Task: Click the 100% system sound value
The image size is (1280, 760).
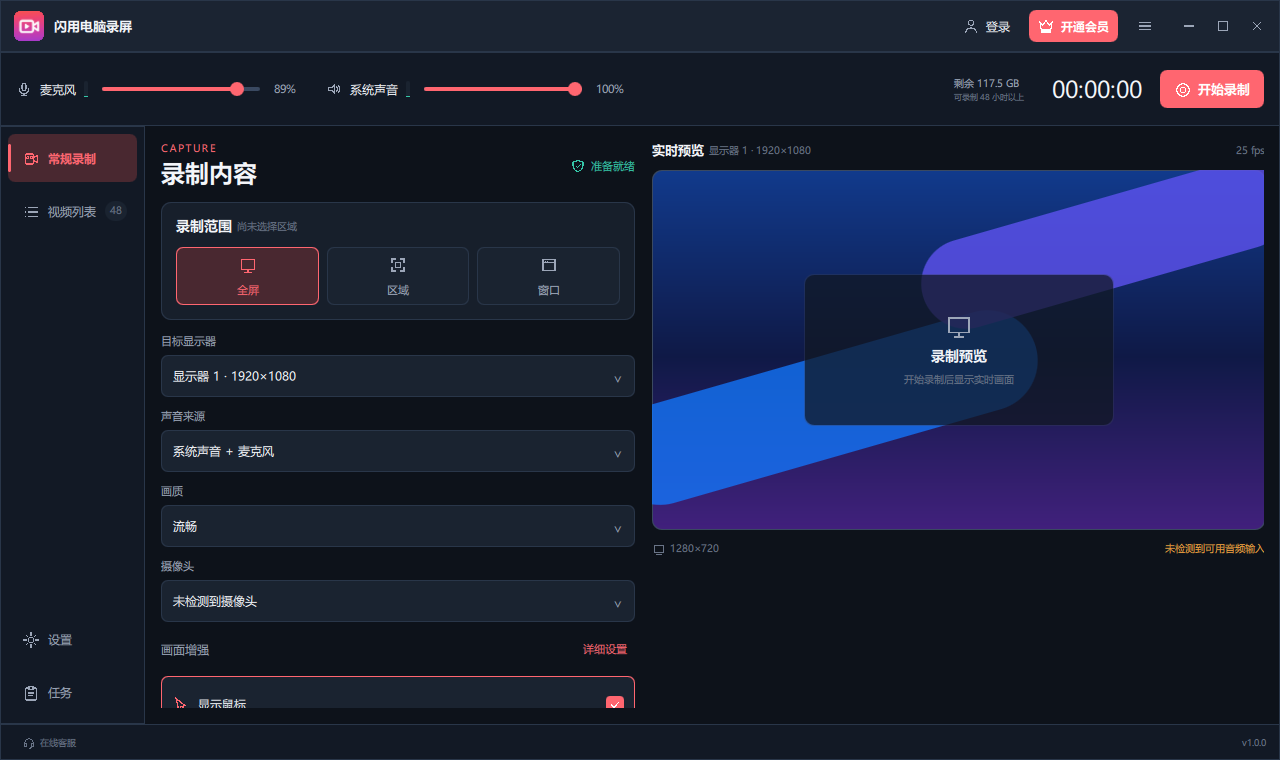Action: pyautogui.click(x=610, y=89)
